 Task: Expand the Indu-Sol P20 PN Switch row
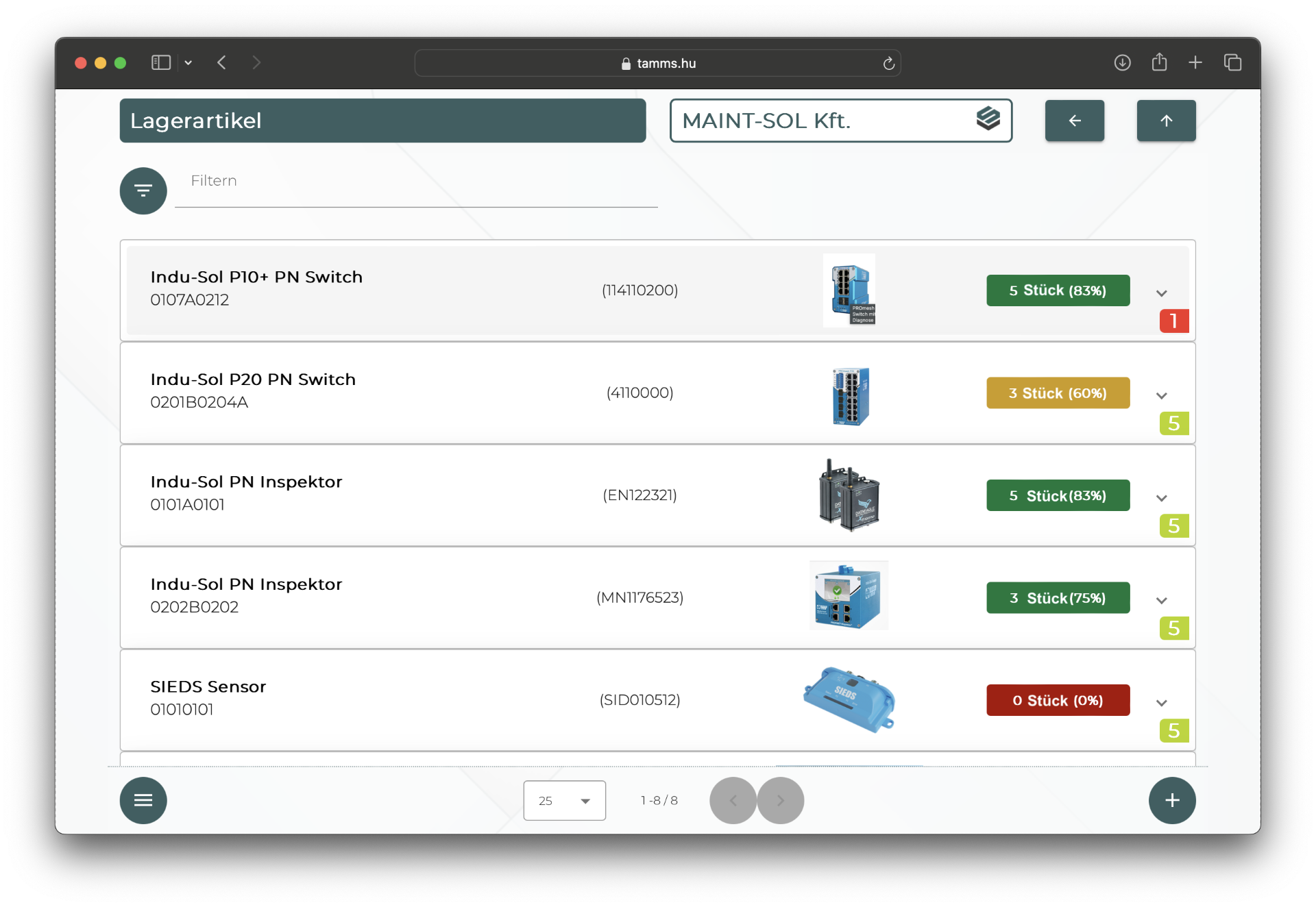tap(1161, 396)
